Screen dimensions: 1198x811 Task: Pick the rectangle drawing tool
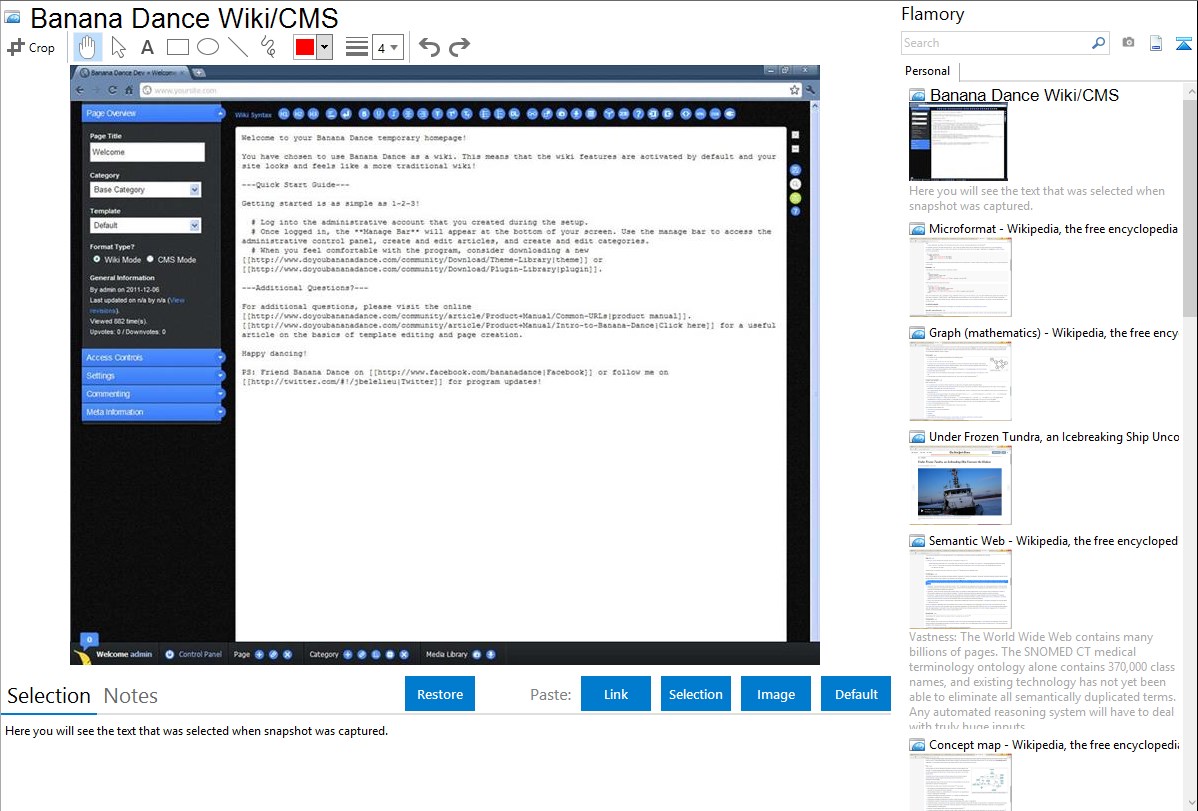tap(177, 47)
